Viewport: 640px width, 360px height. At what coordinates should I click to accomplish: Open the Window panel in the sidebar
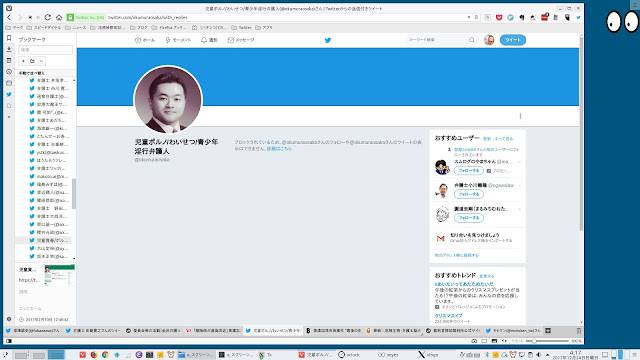(x=9, y=83)
